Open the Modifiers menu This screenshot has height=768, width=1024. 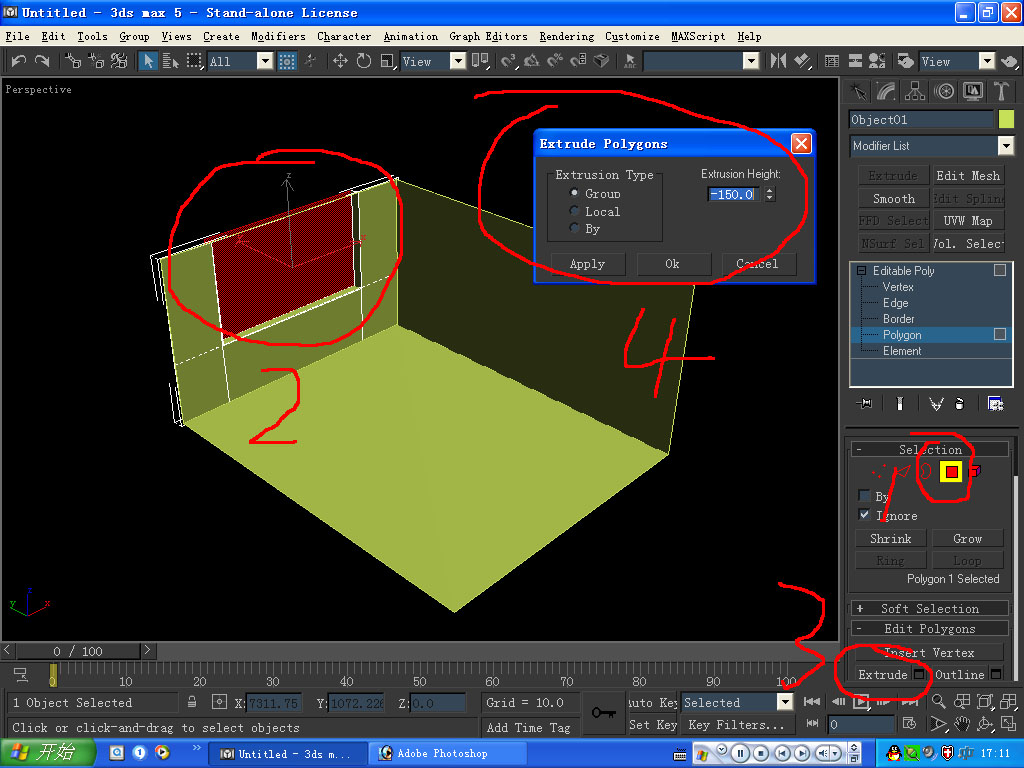(x=278, y=36)
